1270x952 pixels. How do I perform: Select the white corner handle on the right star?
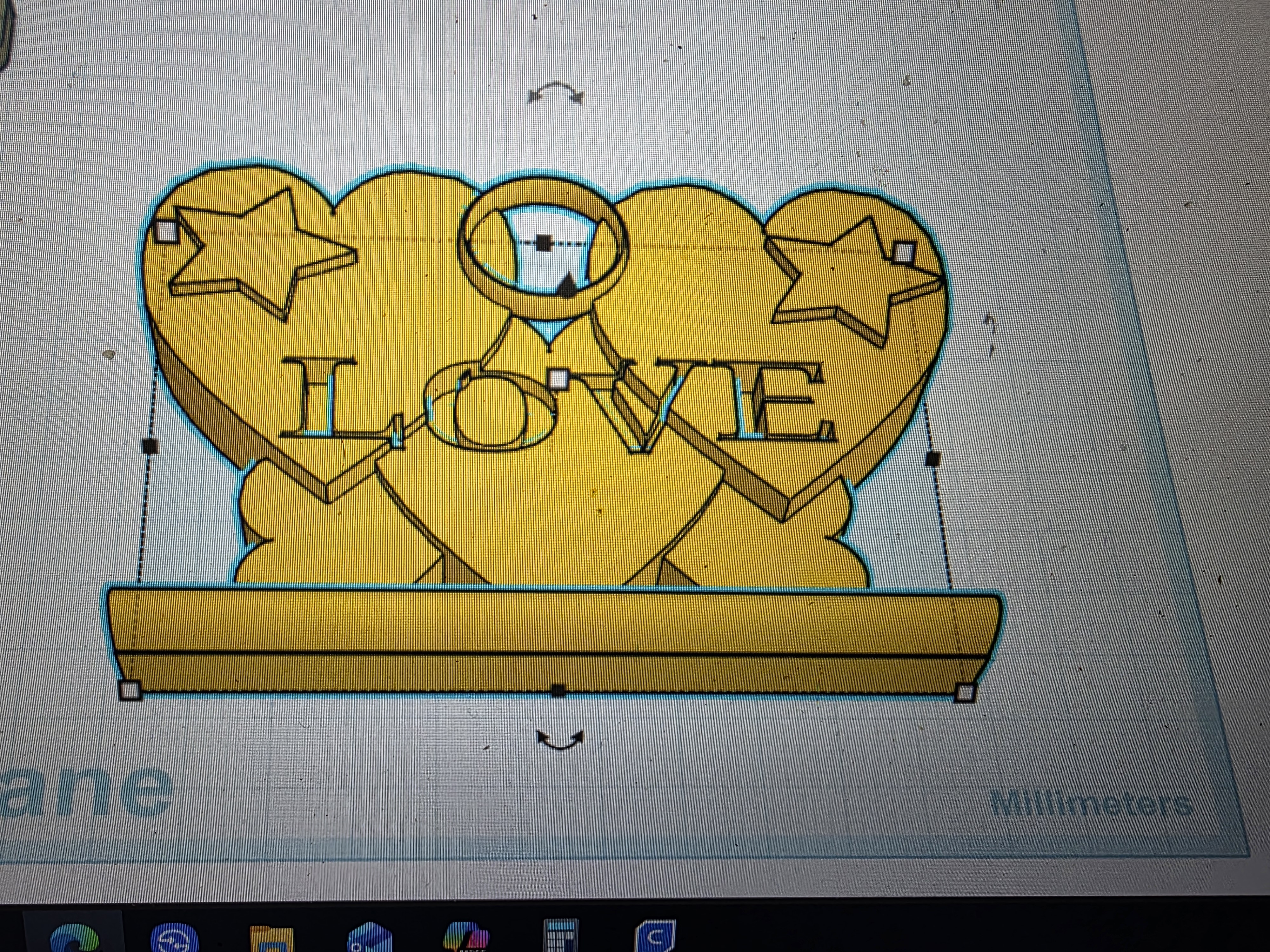pos(904,252)
